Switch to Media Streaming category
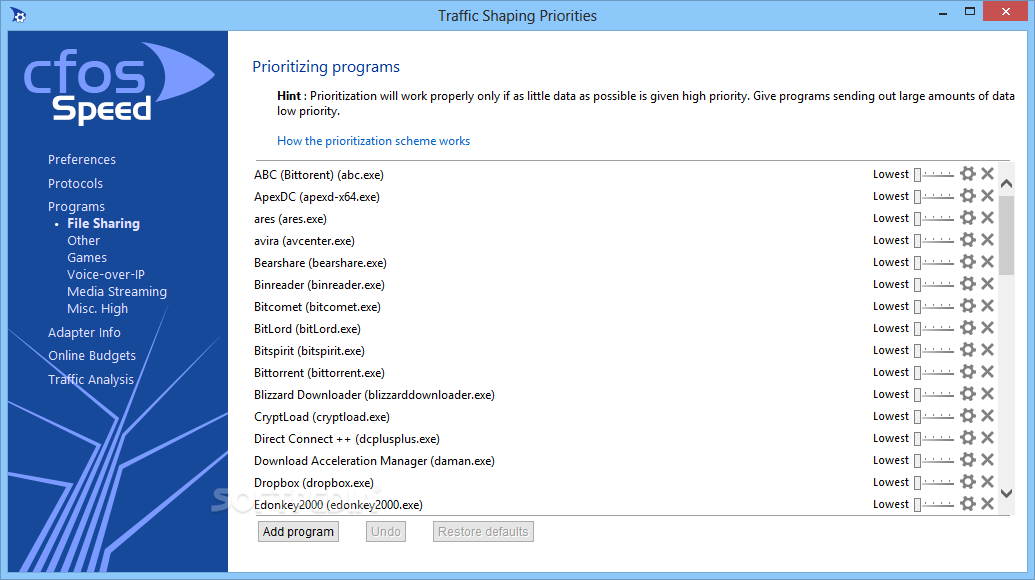 click(117, 292)
